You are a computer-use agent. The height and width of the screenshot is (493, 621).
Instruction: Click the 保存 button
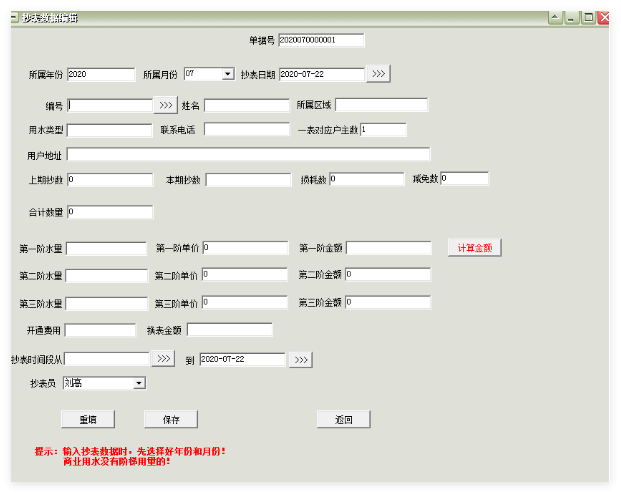pos(171,419)
